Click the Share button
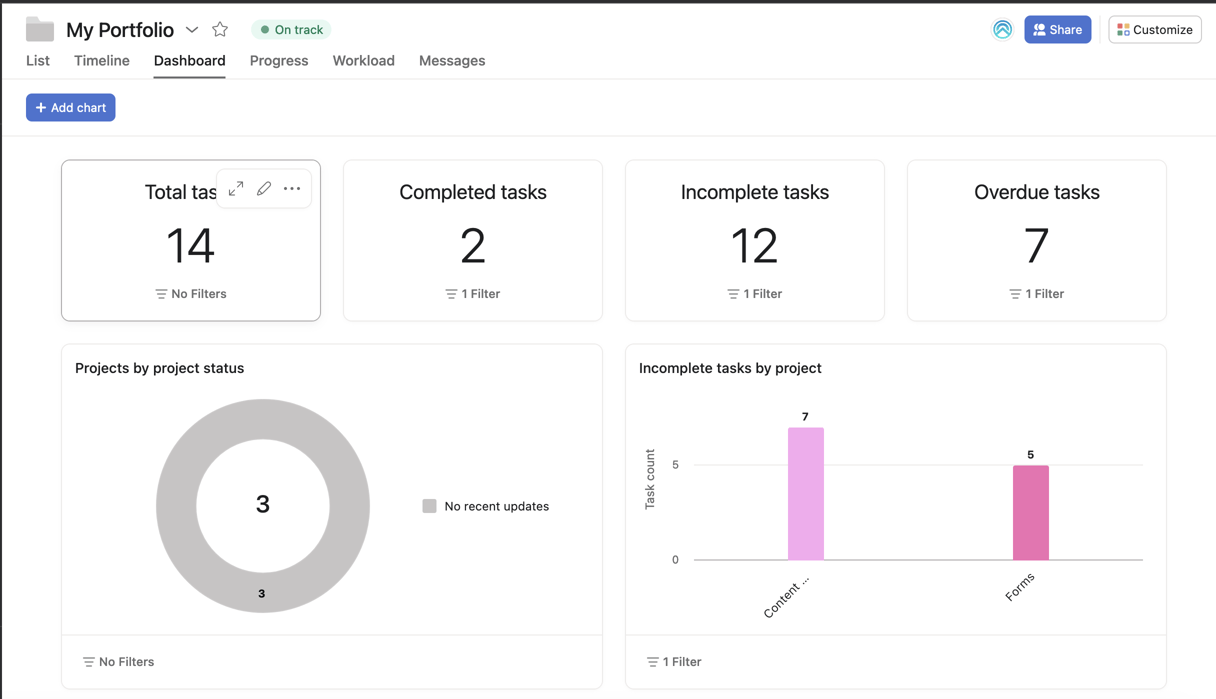 tap(1057, 29)
